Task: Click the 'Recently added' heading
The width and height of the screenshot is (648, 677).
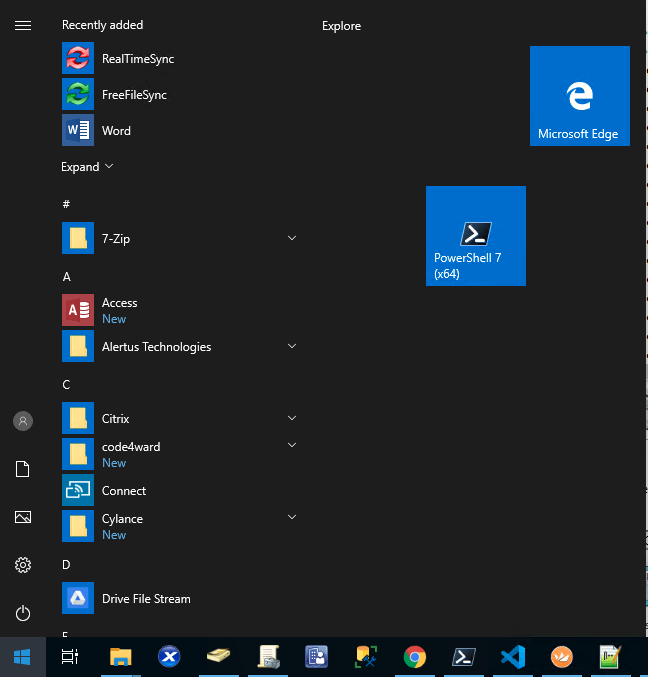Action: click(x=102, y=25)
